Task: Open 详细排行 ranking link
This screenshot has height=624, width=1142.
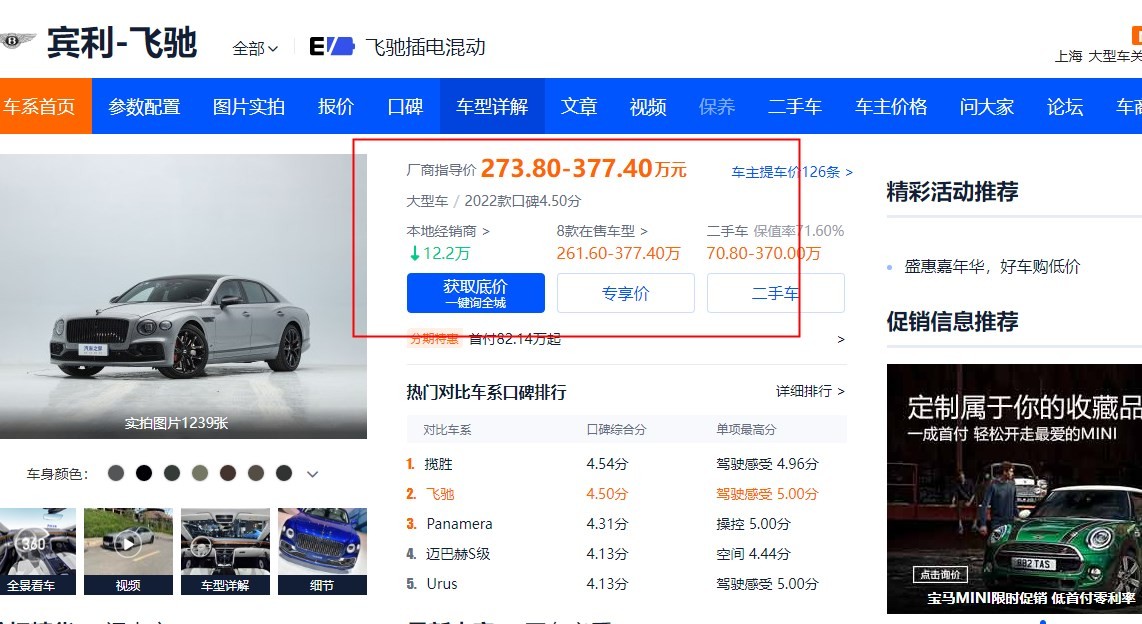Action: (x=810, y=391)
